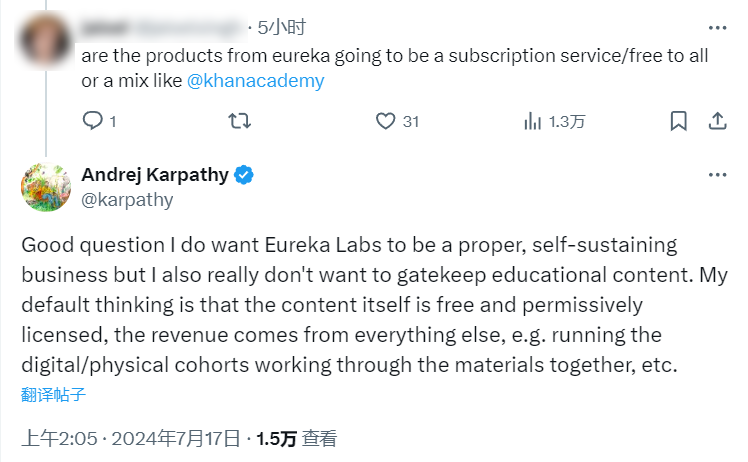Click the blue verified badge next to Karpathy
Screen dimensions: 748x462
243,175
